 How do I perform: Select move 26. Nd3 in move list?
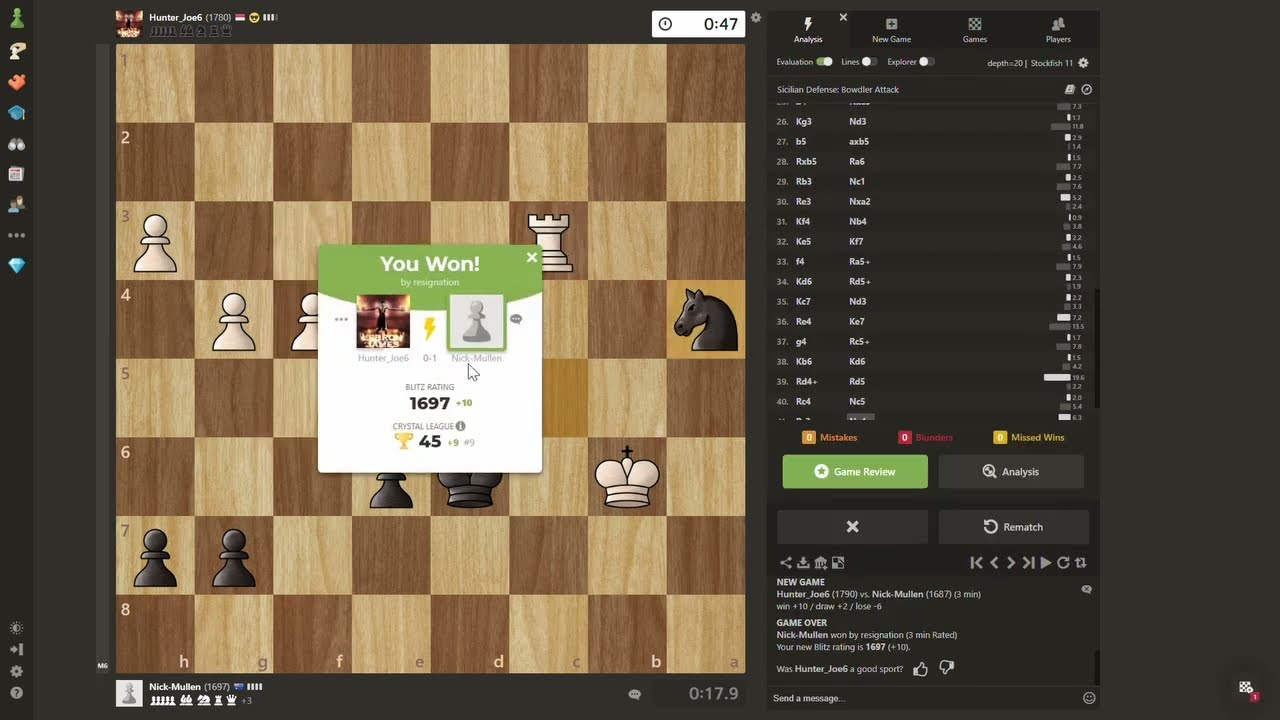tap(857, 121)
